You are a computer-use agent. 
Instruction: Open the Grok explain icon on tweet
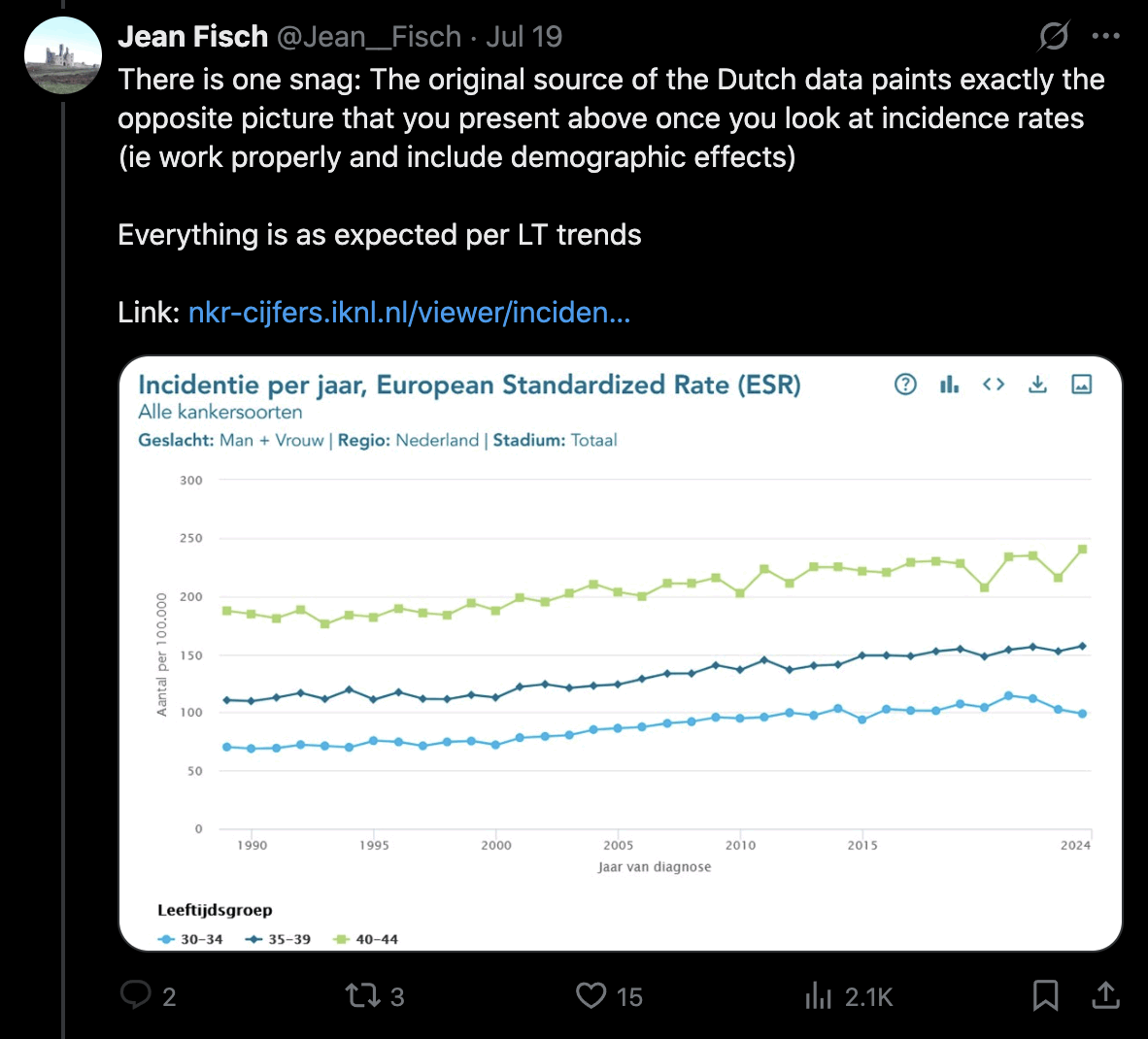[1053, 37]
